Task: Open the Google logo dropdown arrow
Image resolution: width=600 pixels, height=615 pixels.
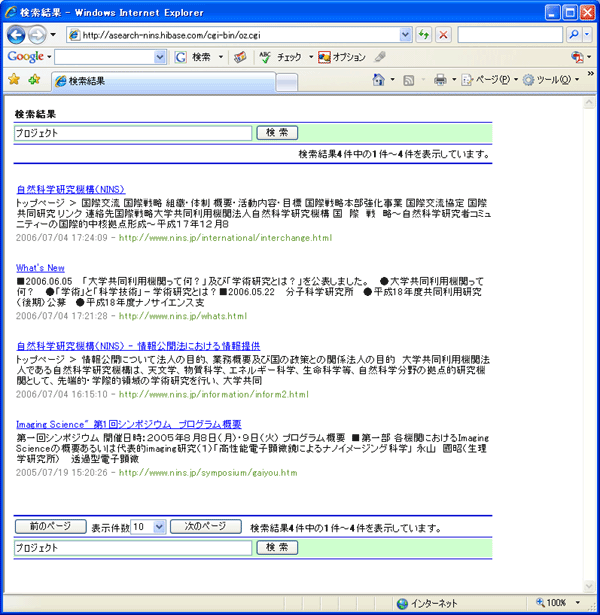Action: (x=49, y=57)
